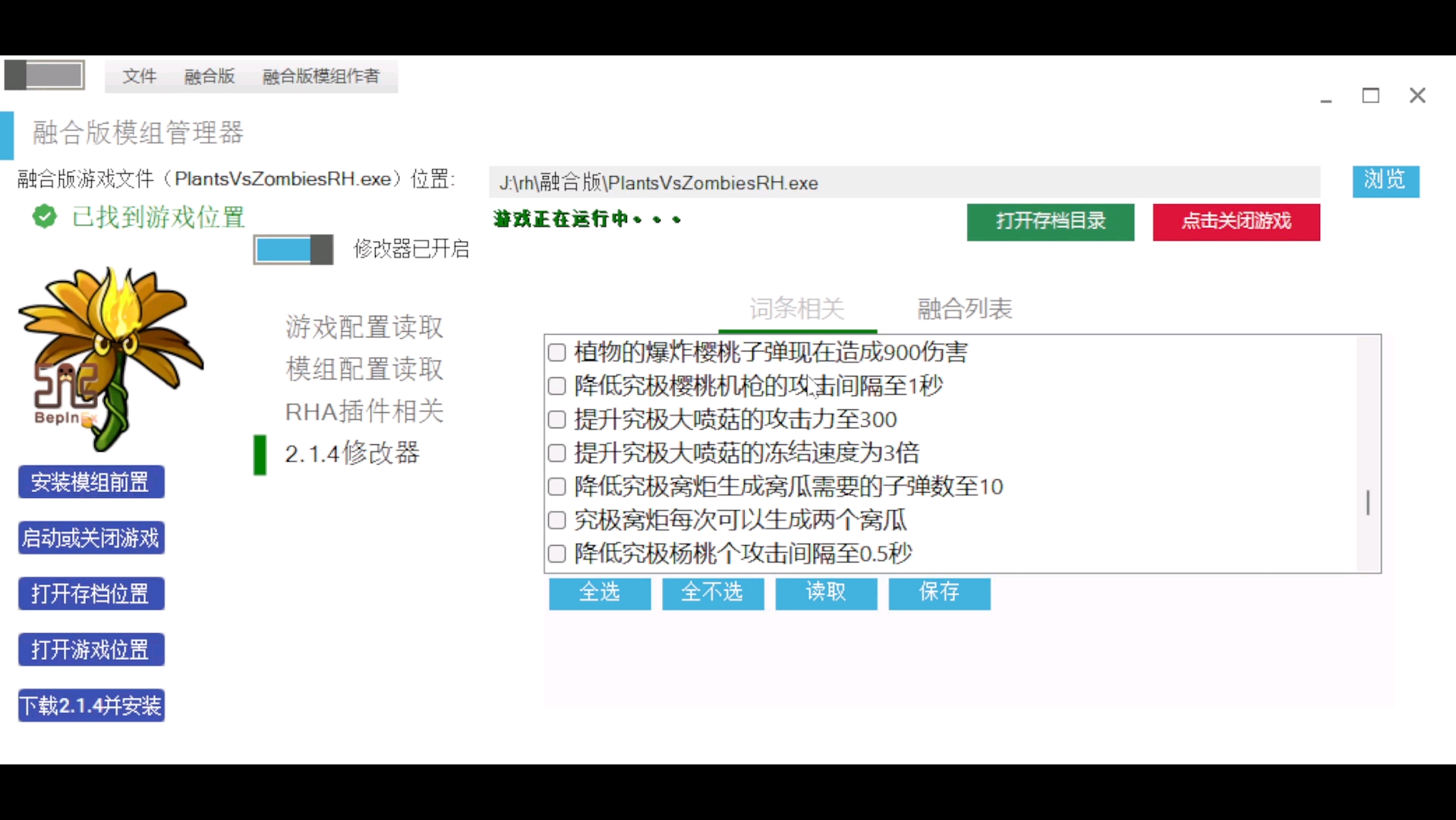Click the red 点击关闭游戏 button
This screenshot has width=1456, height=820.
tap(1237, 222)
